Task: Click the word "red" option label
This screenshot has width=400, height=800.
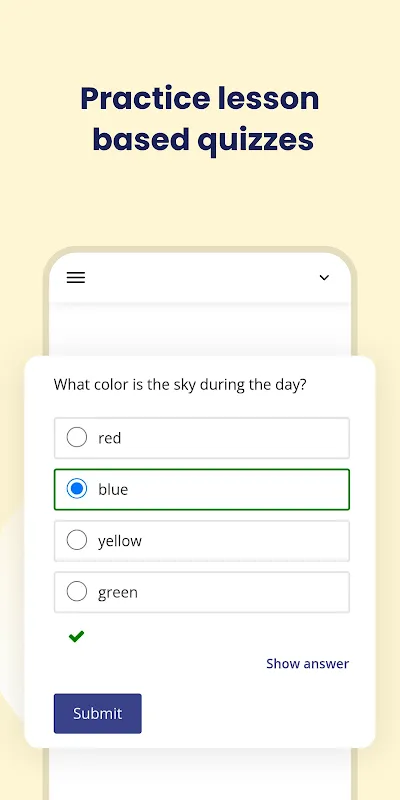Action: (x=110, y=438)
